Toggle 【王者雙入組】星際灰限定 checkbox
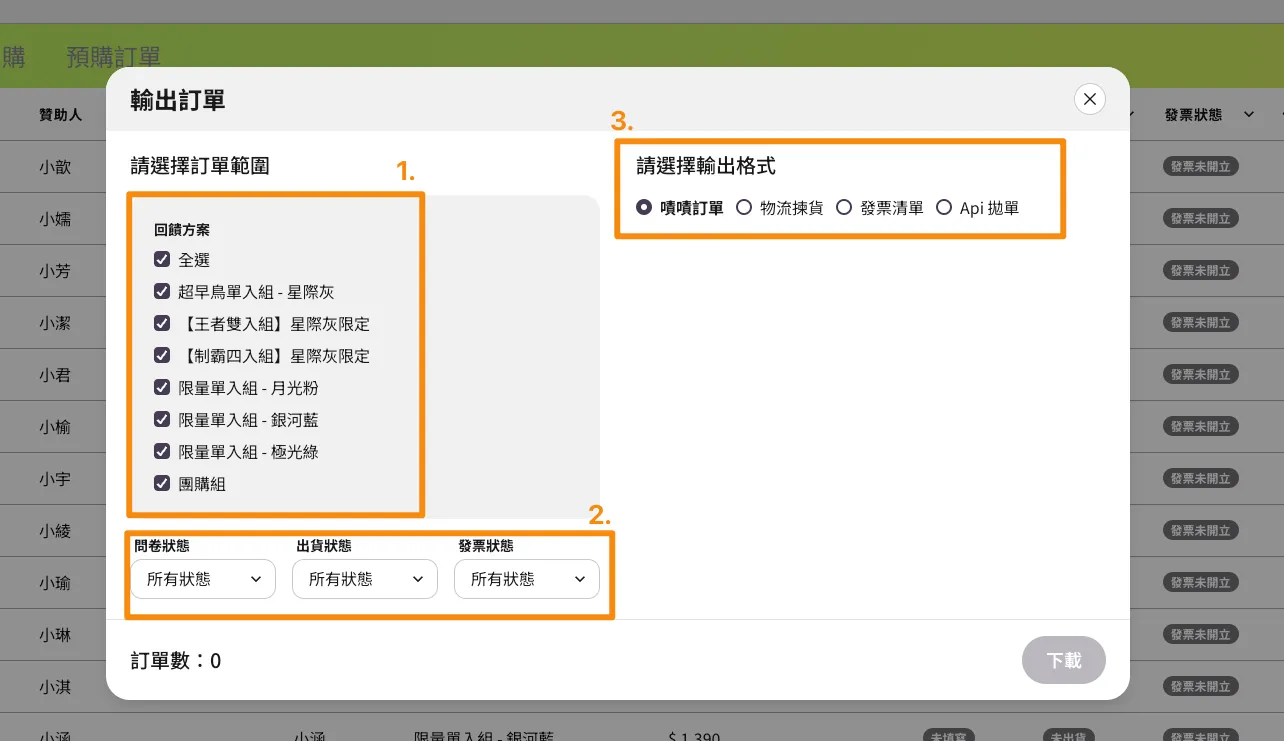Screen dimensions: 1284x741 pos(162,324)
